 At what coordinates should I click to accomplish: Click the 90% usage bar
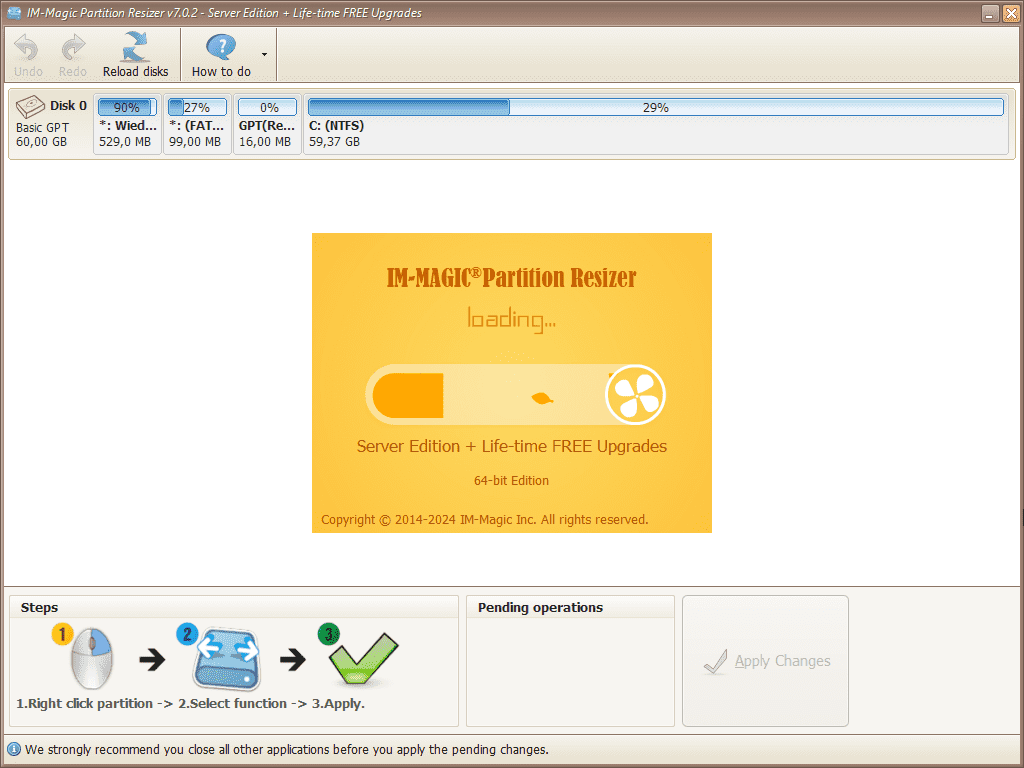(x=127, y=107)
